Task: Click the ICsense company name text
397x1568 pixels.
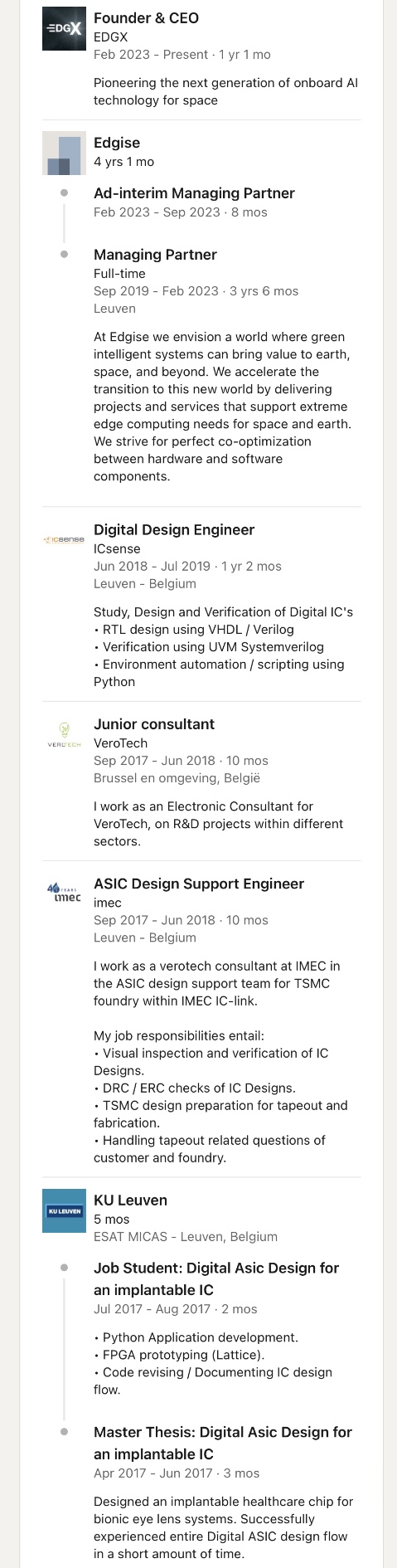Action: point(117,549)
